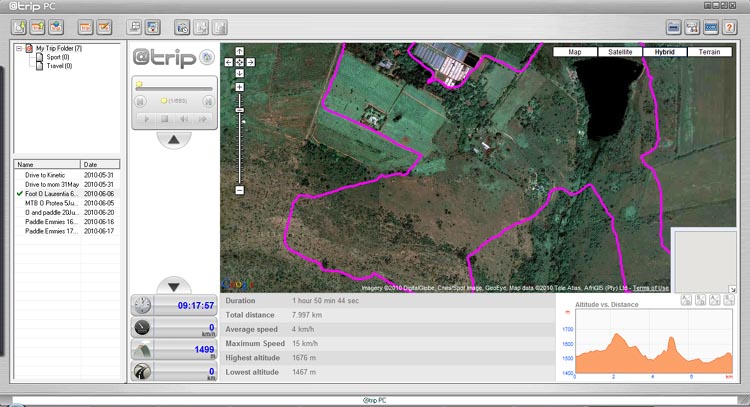750x407 pixels.
Task: Click the clock icon in the toolbar
Action: coord(181,26)
